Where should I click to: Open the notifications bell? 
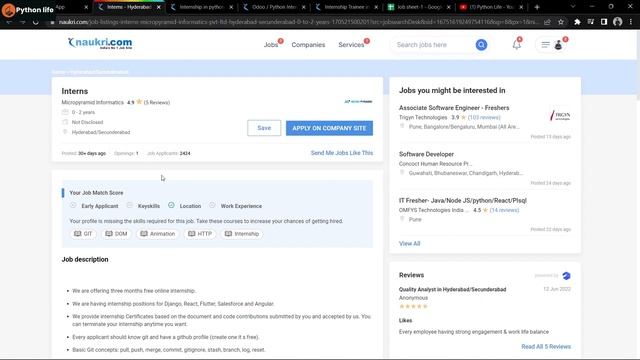[x=517, y=45]
